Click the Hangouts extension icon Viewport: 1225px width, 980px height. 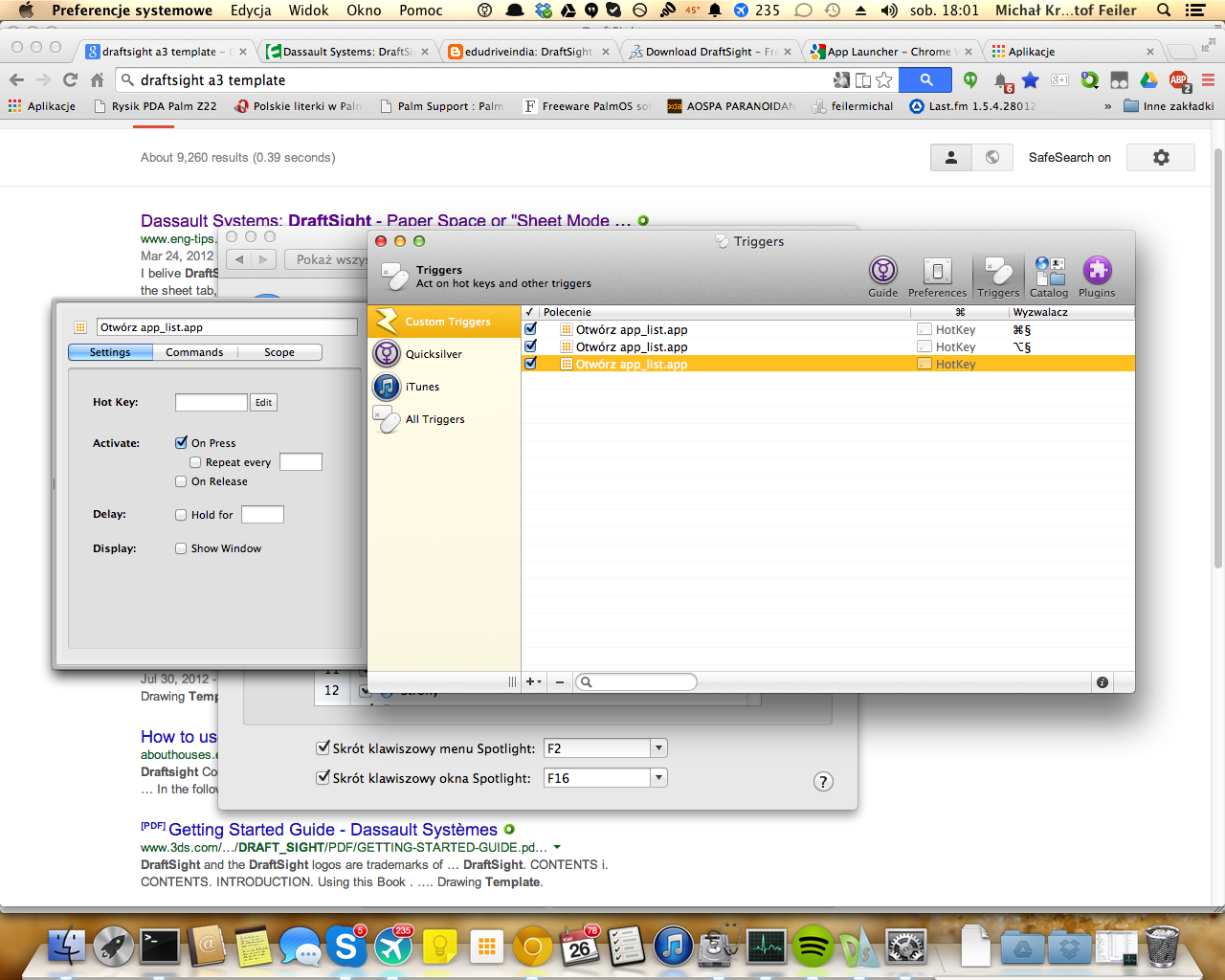point(970,80)
